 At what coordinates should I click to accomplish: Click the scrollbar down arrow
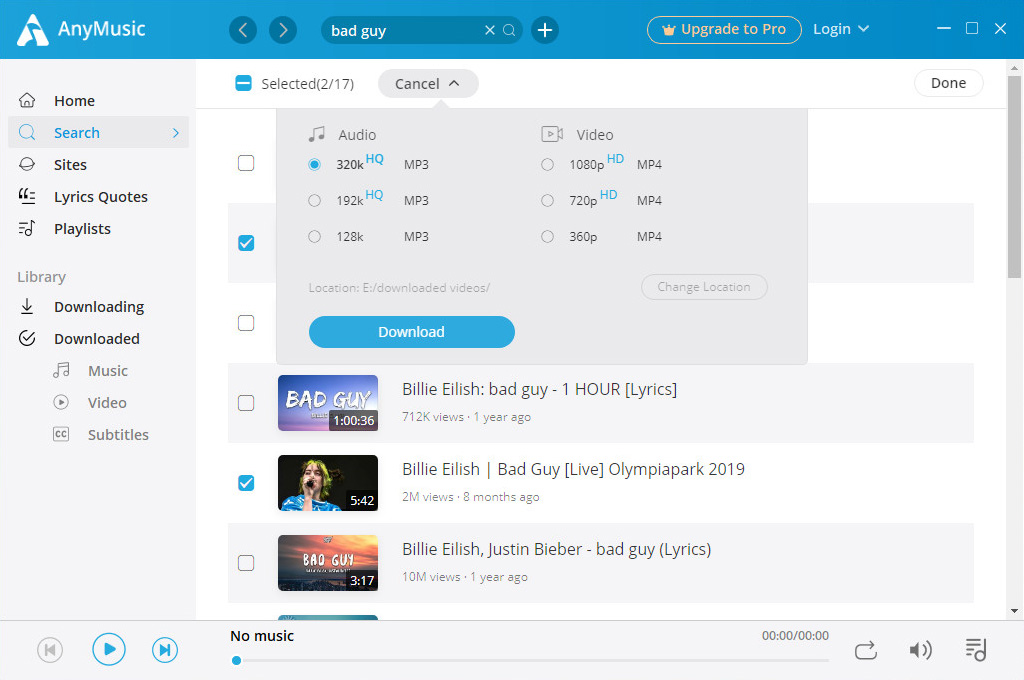coord(1014,611)
